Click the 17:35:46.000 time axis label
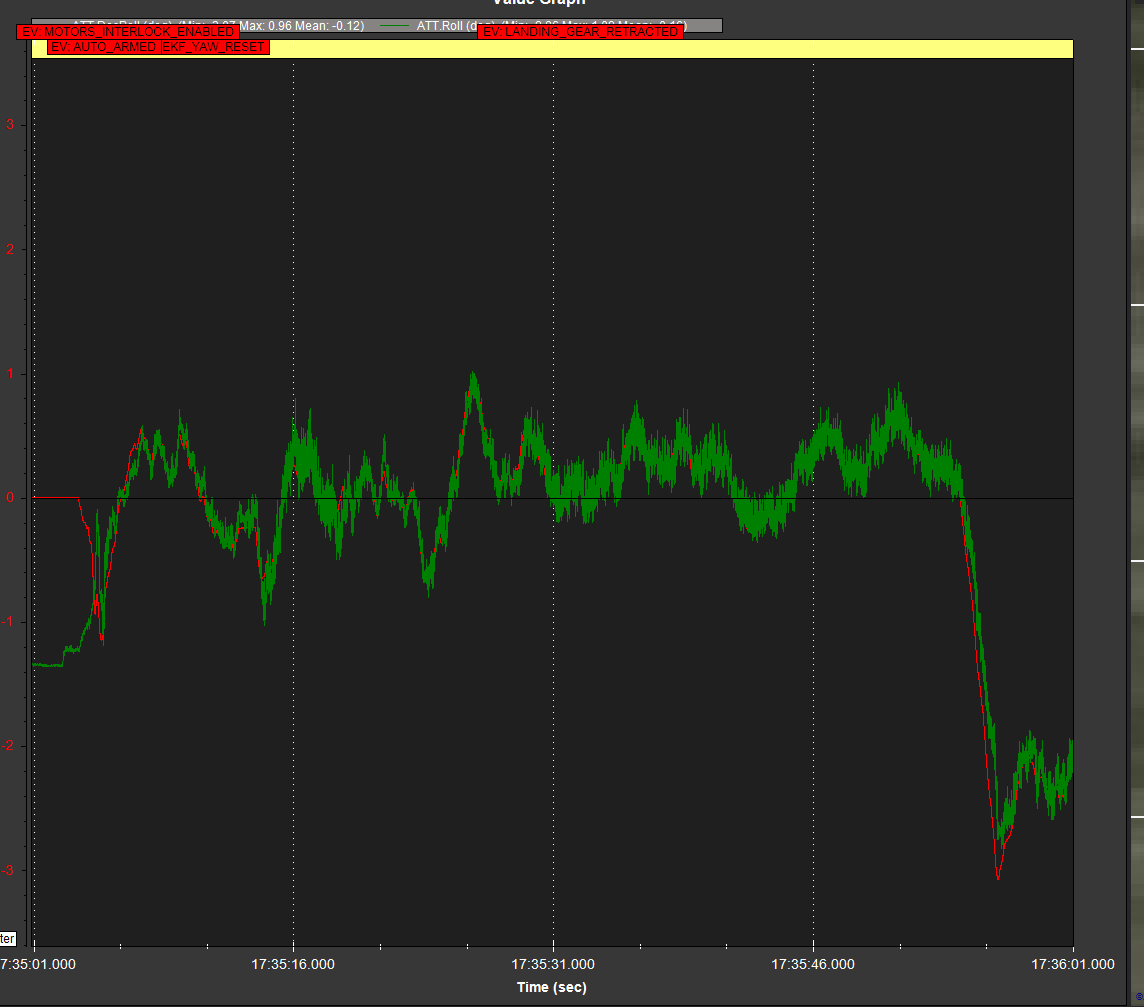 tap(813, 964)
